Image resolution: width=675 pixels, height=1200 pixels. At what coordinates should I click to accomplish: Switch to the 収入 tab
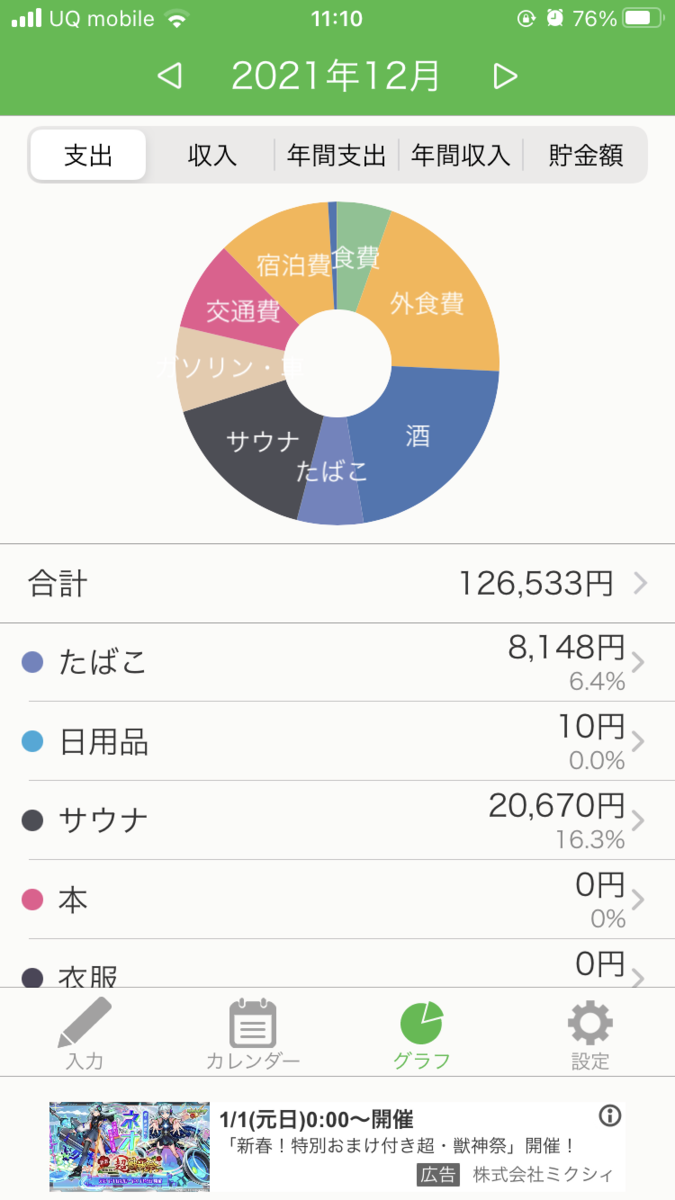pos(211,156)
